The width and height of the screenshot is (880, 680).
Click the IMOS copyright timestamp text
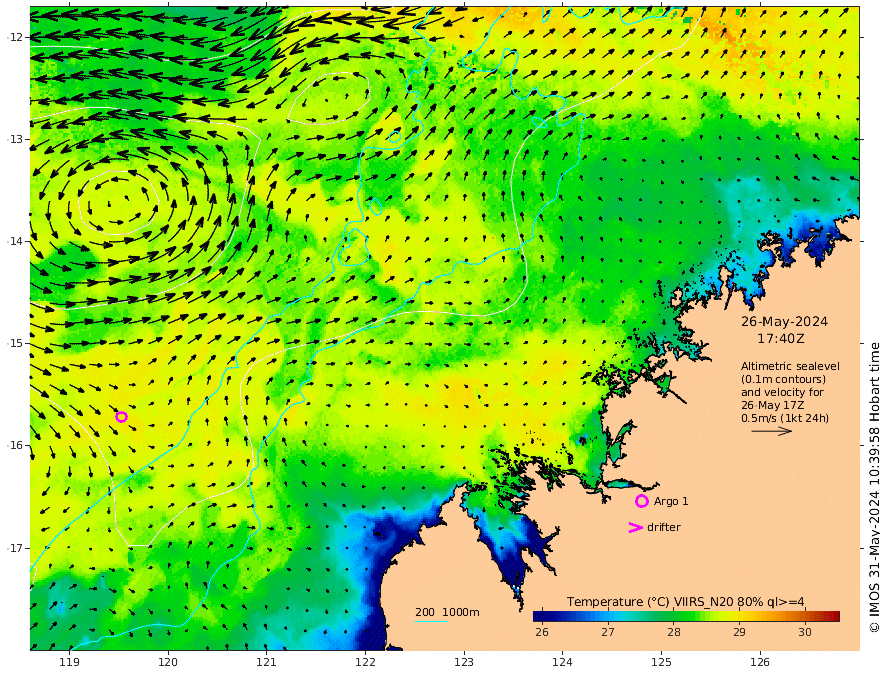point(873,487)
